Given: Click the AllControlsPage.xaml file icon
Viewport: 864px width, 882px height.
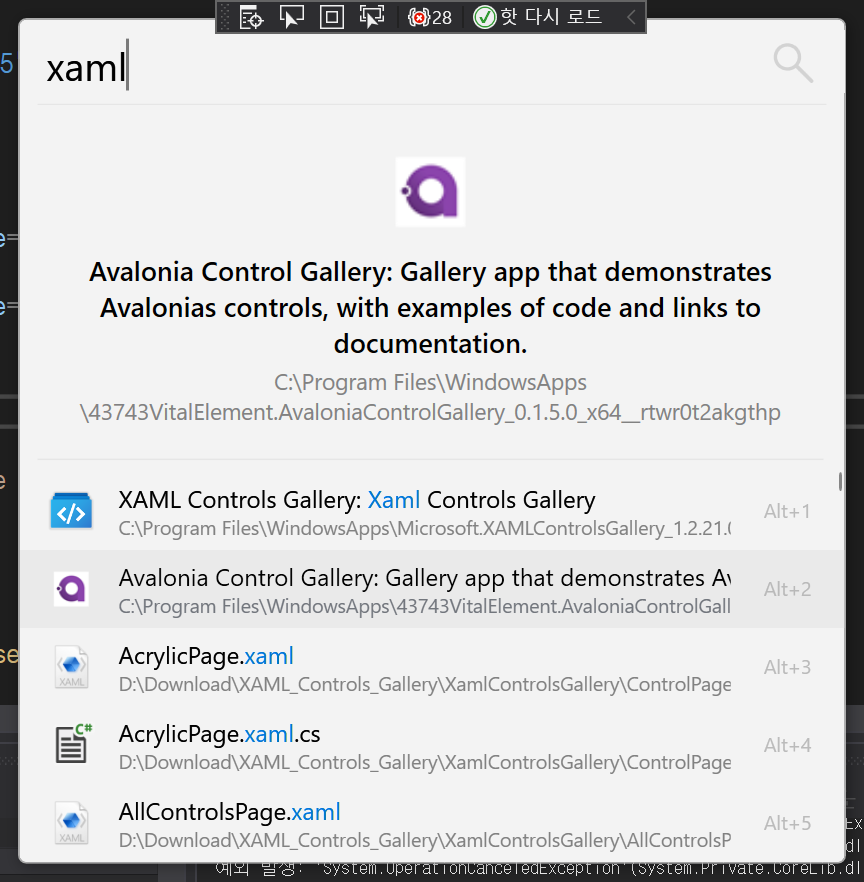Looking at the screenshot, I should [x=71, y=823].
